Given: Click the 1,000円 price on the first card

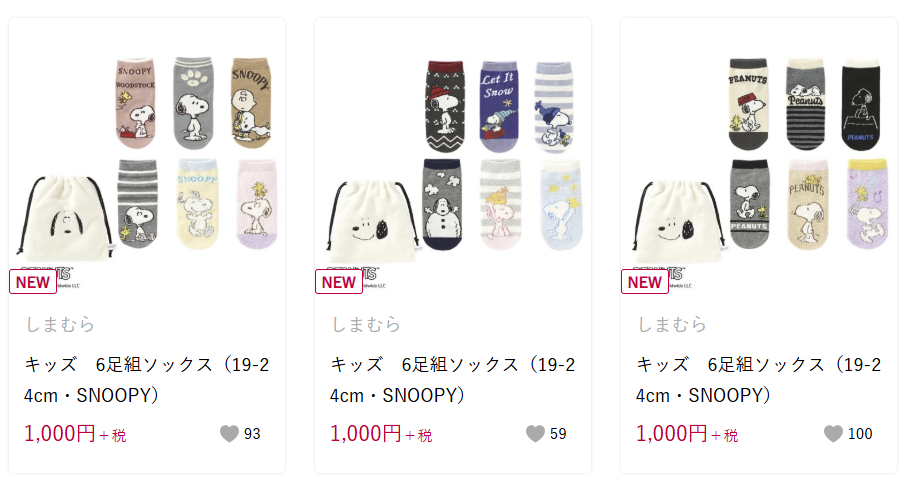Looking at the screenshot, I should point(60,433).
